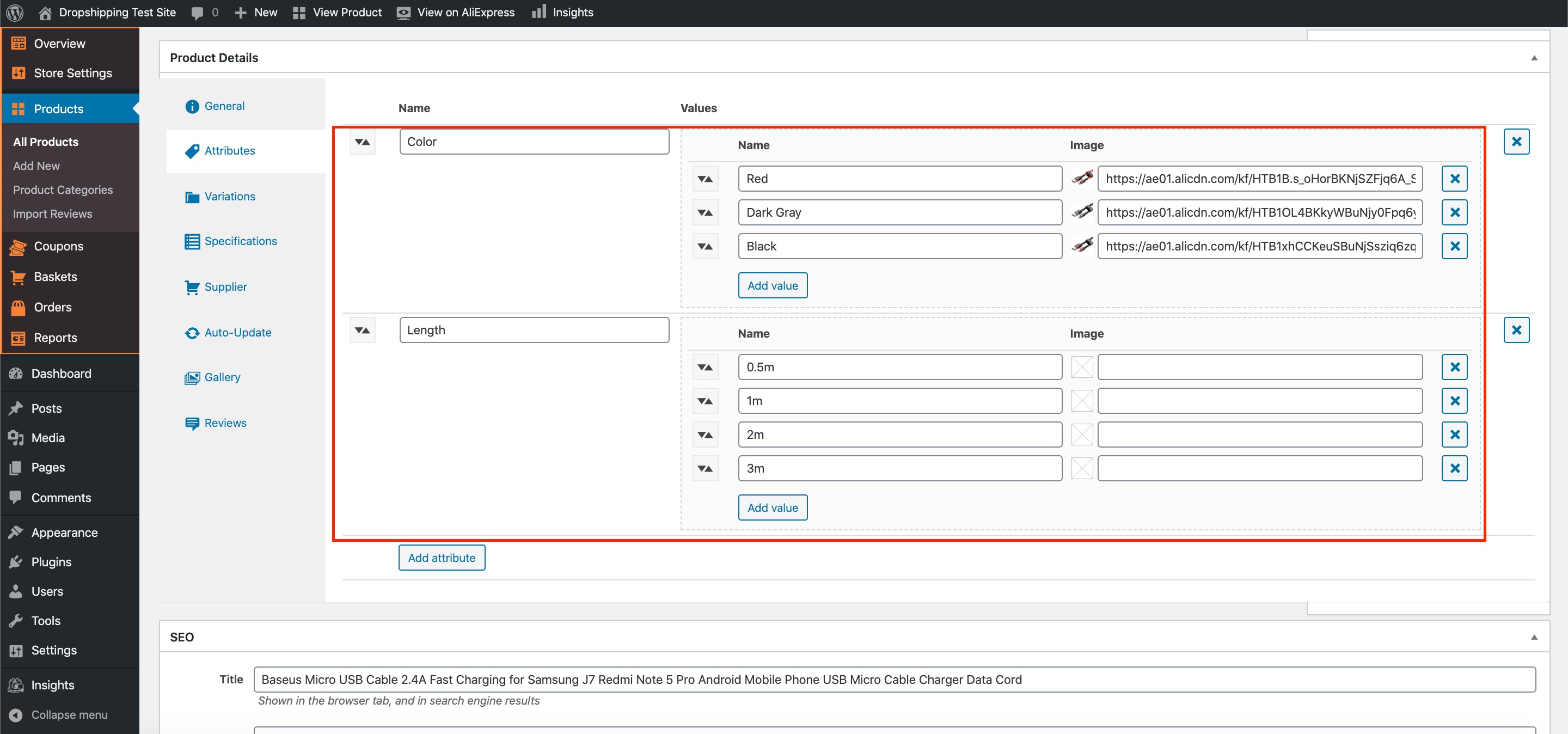Screen dimensions: 1568x734
Task: Click the SEO Title input field
Action: click(893, 679)
